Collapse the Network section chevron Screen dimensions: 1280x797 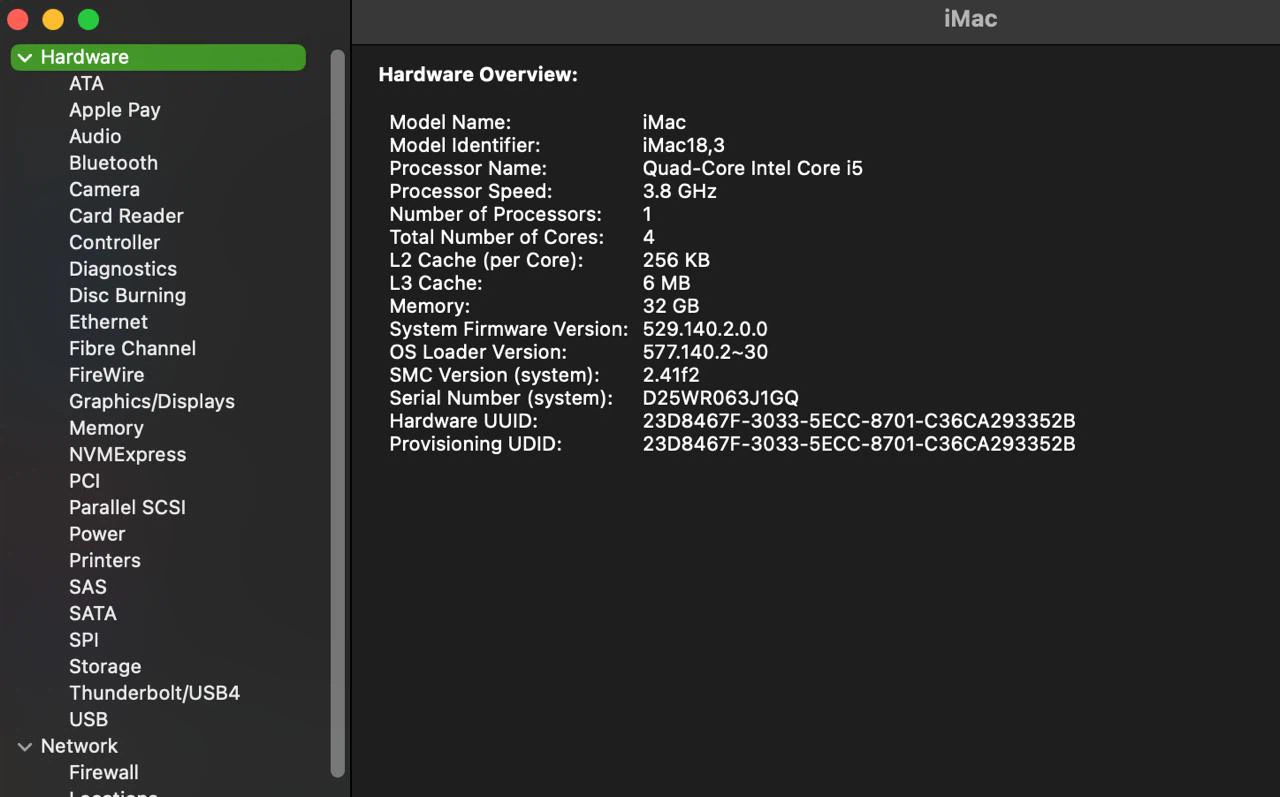point(25,747)
